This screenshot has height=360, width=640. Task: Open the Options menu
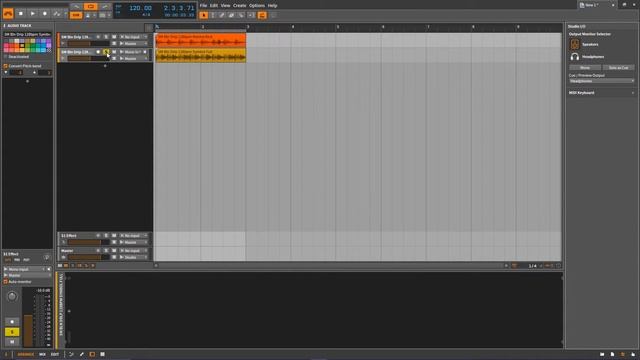(257, 6)
